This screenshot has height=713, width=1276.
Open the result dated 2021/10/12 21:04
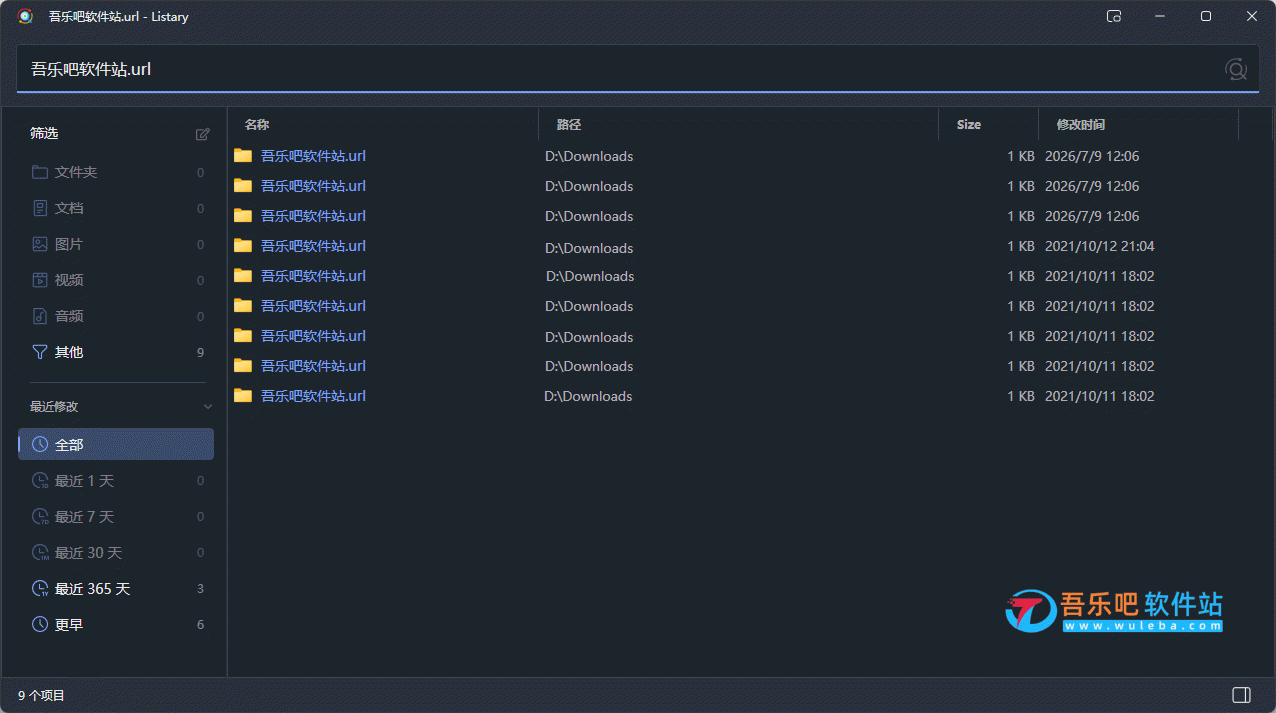745,246
